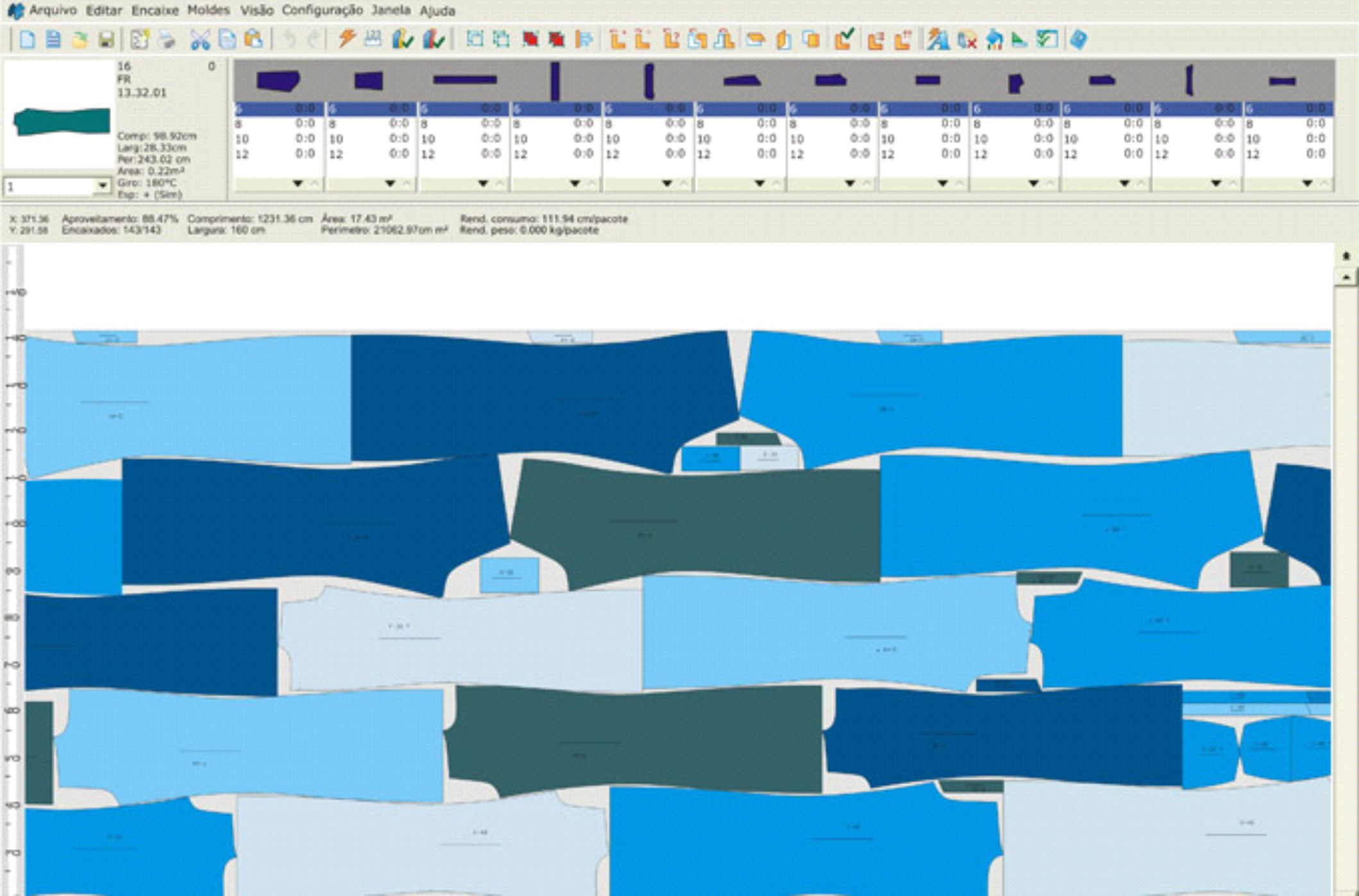Open the Encaixe menu
Screen dimensions: 1359x896
155,10
